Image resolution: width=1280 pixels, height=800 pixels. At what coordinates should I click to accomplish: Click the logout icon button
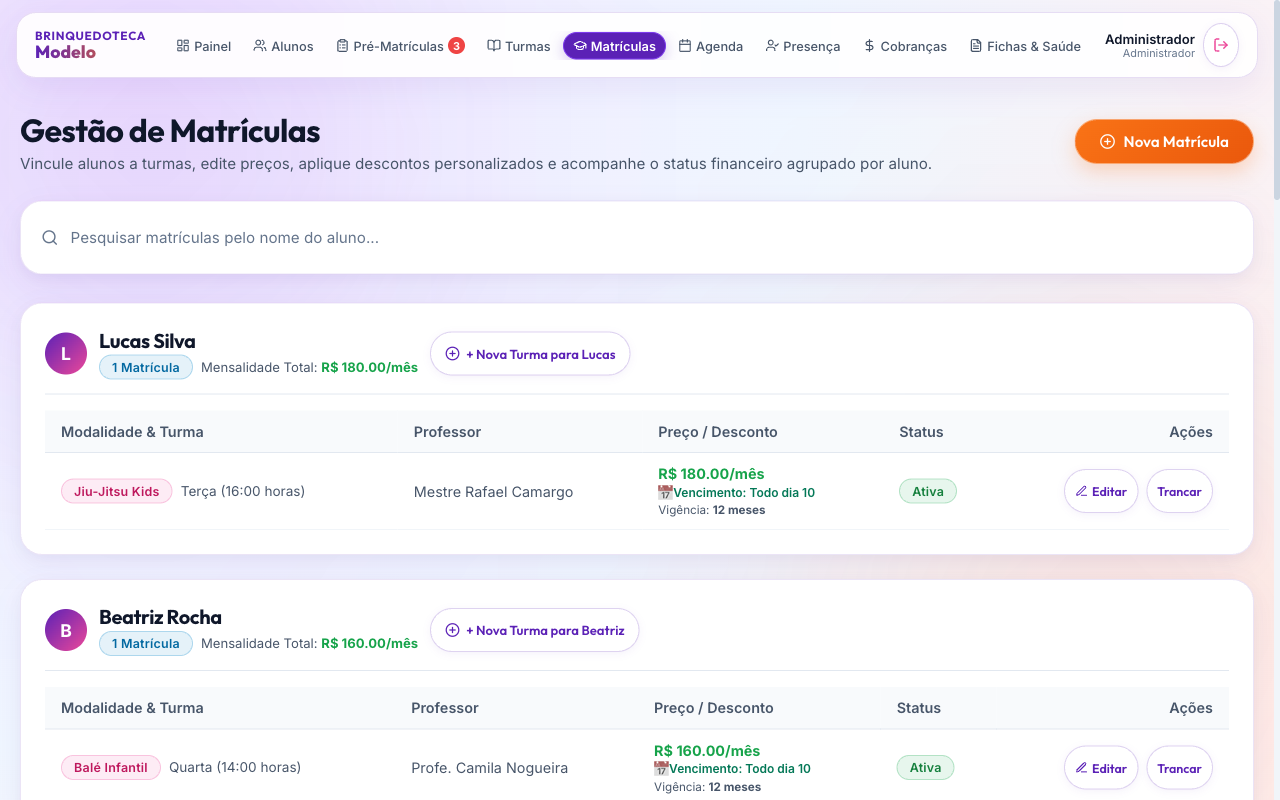(x=1221, y=45)
